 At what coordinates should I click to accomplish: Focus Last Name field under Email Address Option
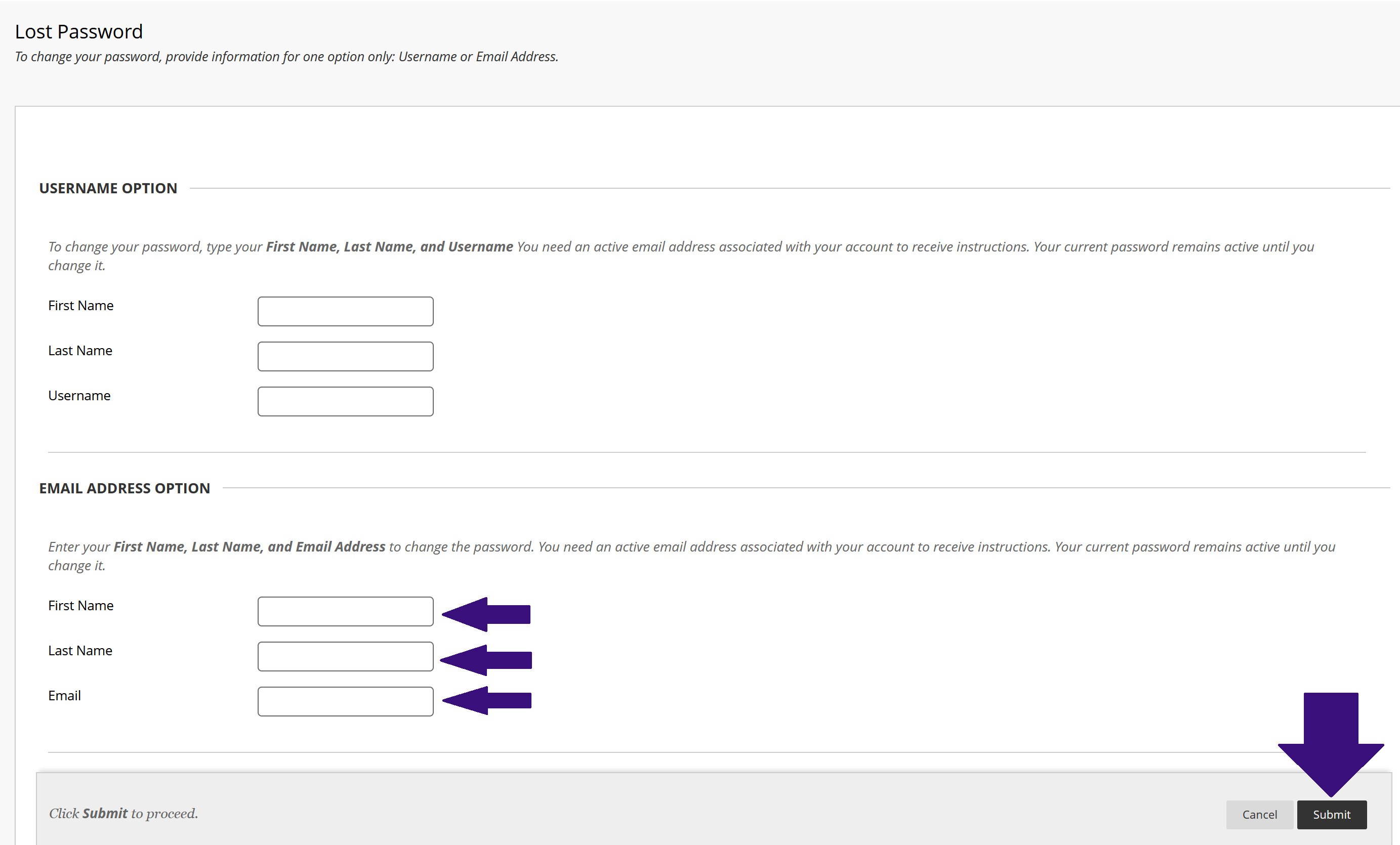coord(346,656)
